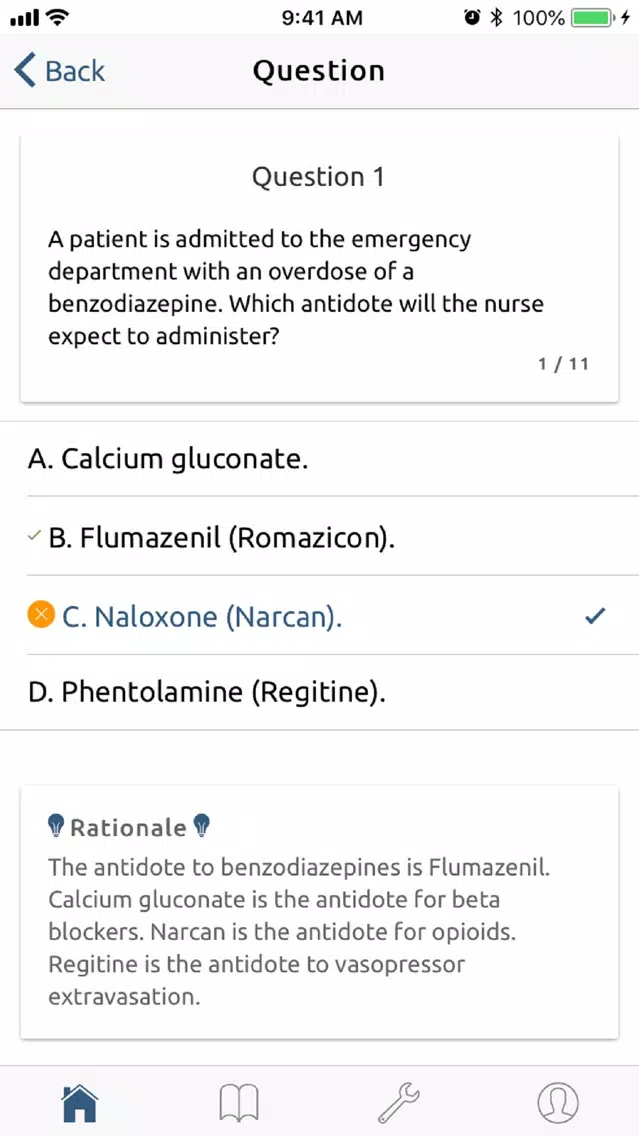This screenshot has width=639, height=1136.
Task: Tap the 1 / 11 progress counter
Action: coord(563,364)
